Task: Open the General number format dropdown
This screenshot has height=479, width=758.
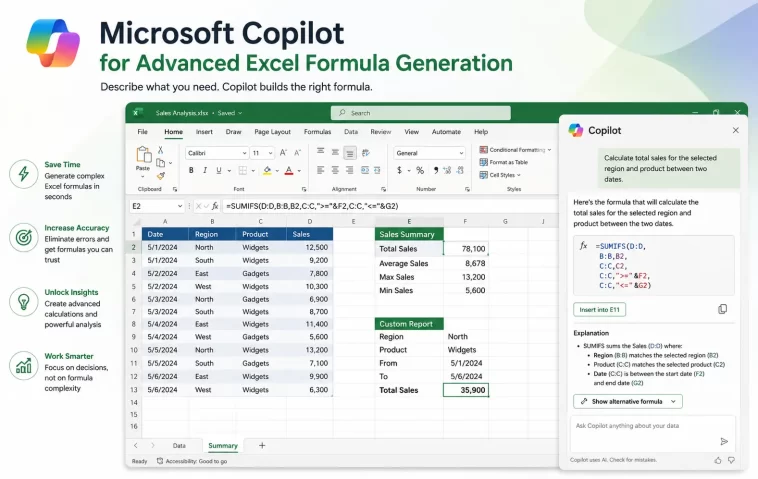Action: click(461, 153)
